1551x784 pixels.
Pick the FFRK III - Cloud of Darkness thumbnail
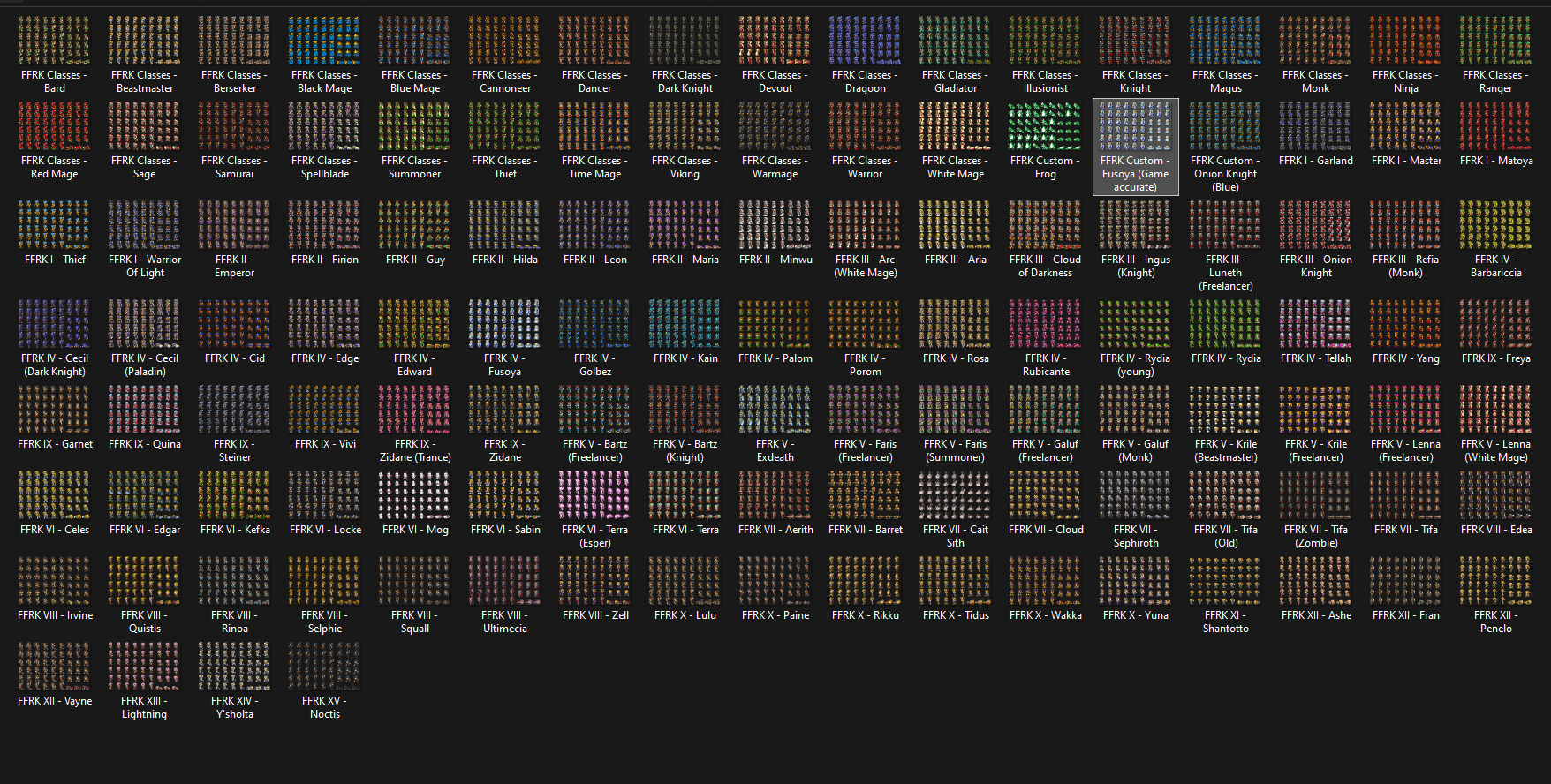1046,225
